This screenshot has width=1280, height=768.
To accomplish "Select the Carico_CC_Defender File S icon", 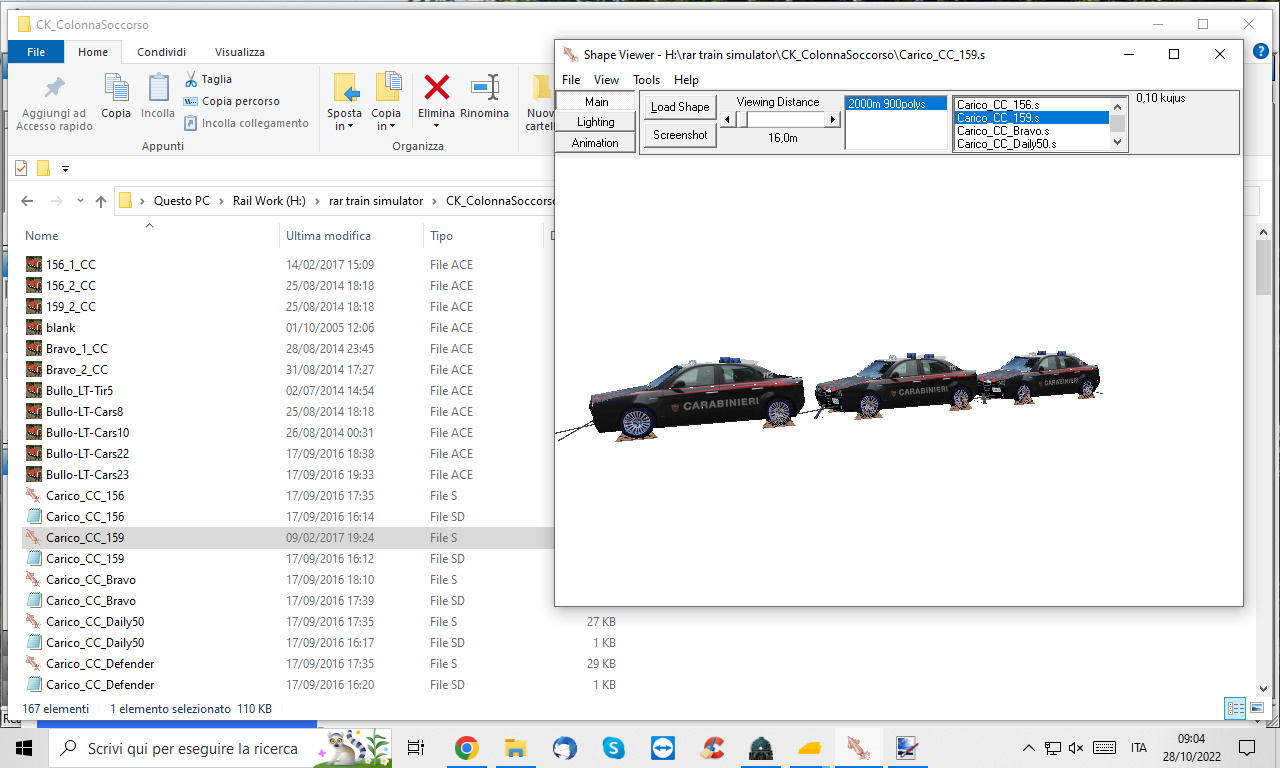I will pyautogui.click(x=34, y=664).
